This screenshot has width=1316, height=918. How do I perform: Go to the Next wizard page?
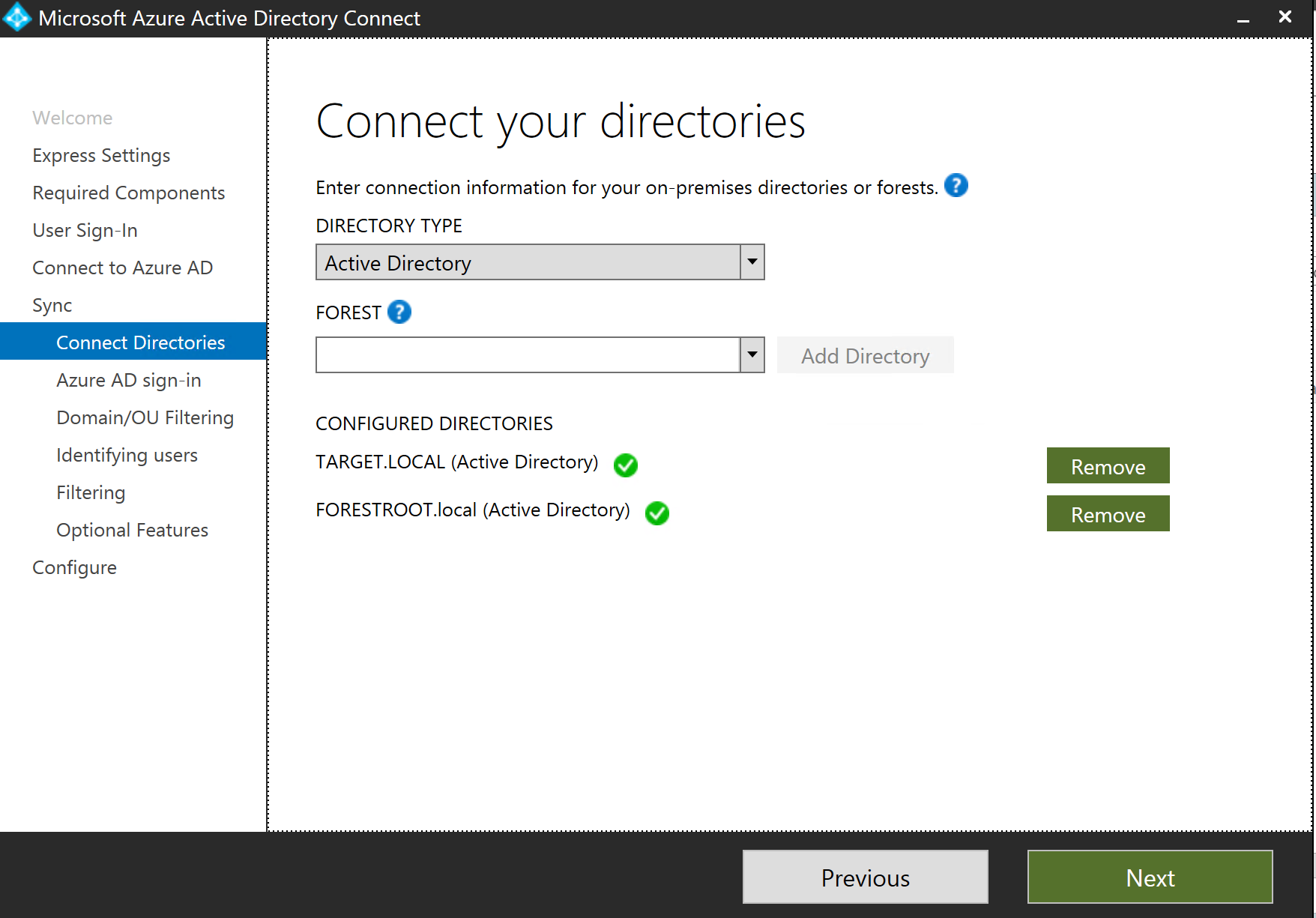click(1150, 877)
